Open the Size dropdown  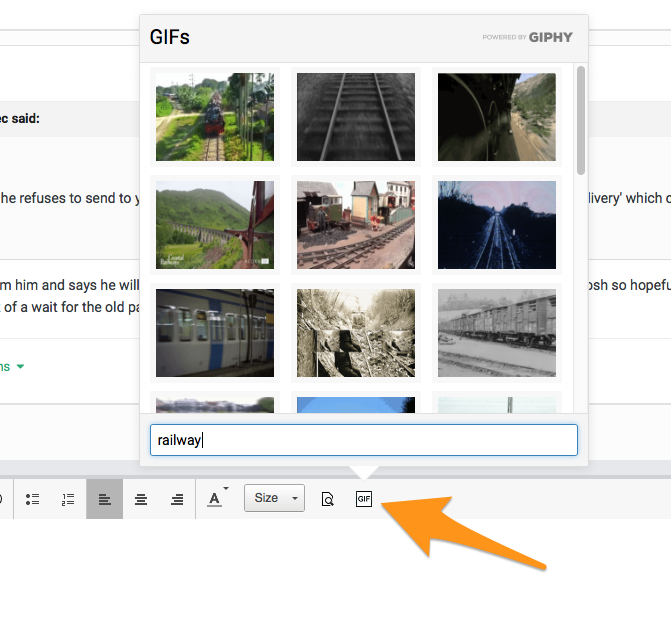click(274, 498)
